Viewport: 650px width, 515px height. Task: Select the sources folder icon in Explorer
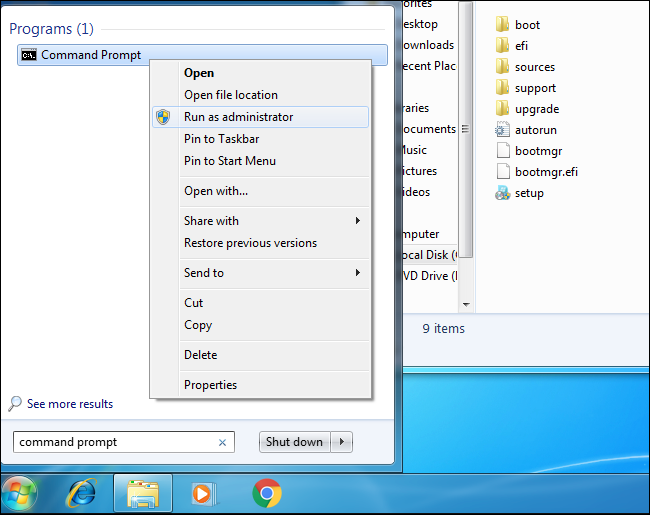(x=502, y=66)
